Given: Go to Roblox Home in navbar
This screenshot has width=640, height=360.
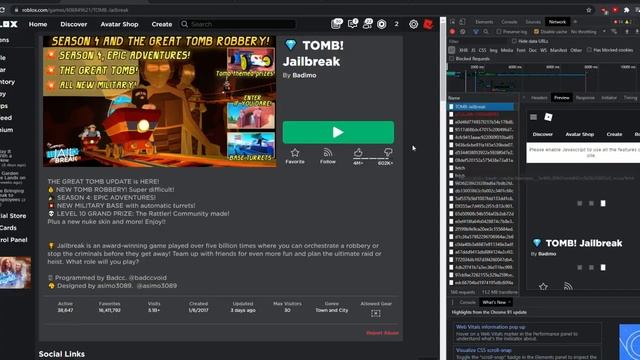Looking at the screenshot, I should [x=38, y=24].
